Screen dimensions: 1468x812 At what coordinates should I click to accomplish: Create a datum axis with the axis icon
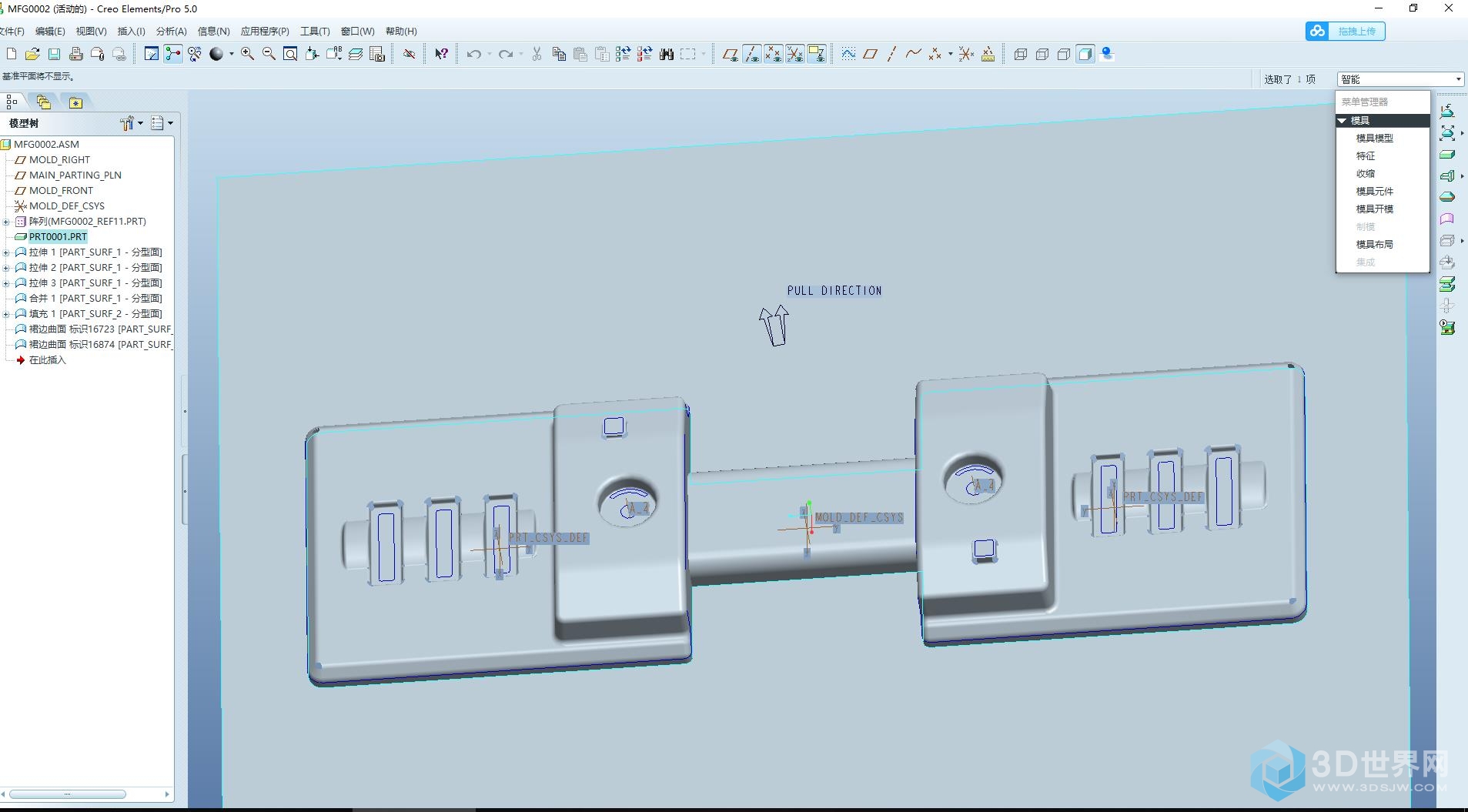(891, 54)
